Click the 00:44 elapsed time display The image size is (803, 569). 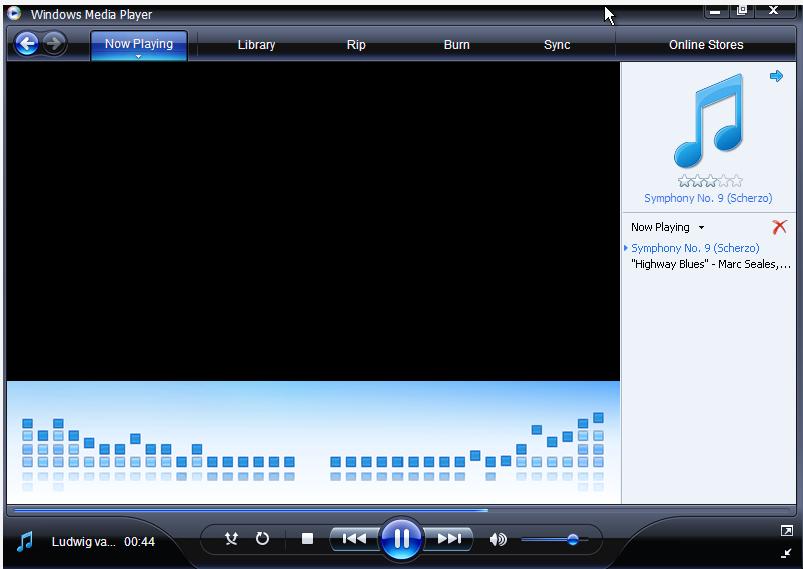click(x=139, y=541)
